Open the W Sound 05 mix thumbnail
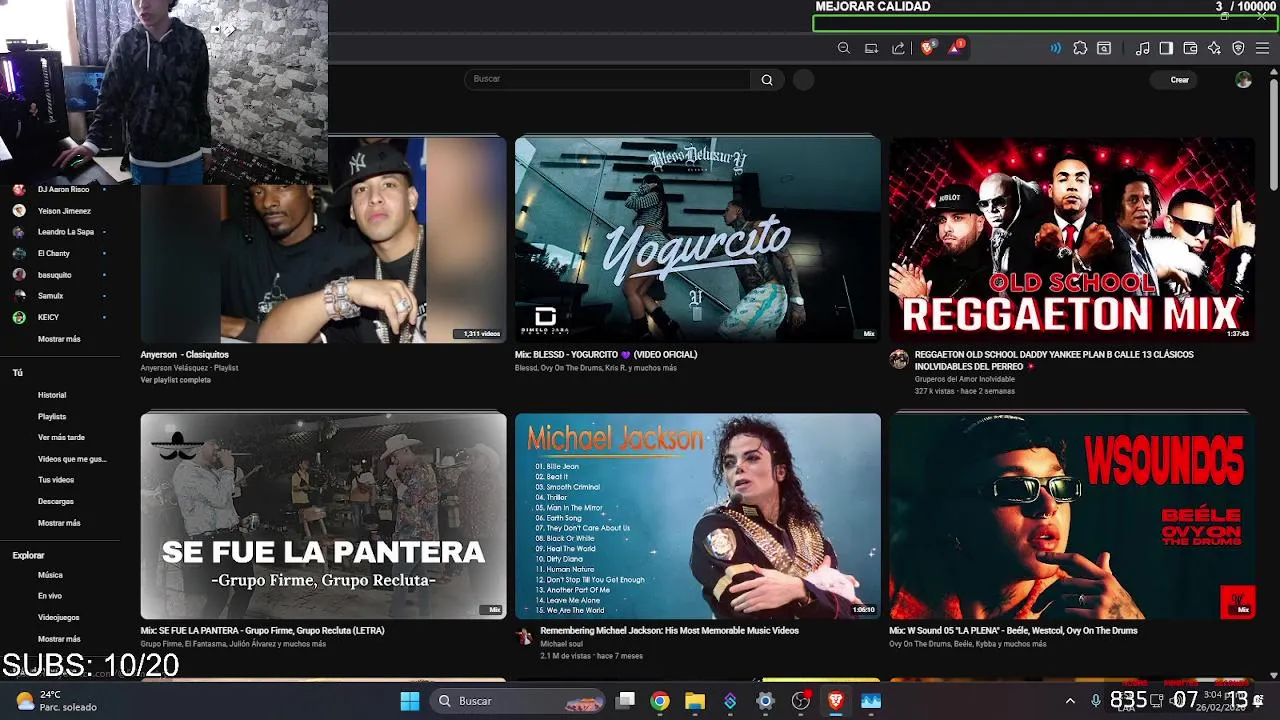The height and width of the screenshot is (720, 1280). (x=1072, y=516)
